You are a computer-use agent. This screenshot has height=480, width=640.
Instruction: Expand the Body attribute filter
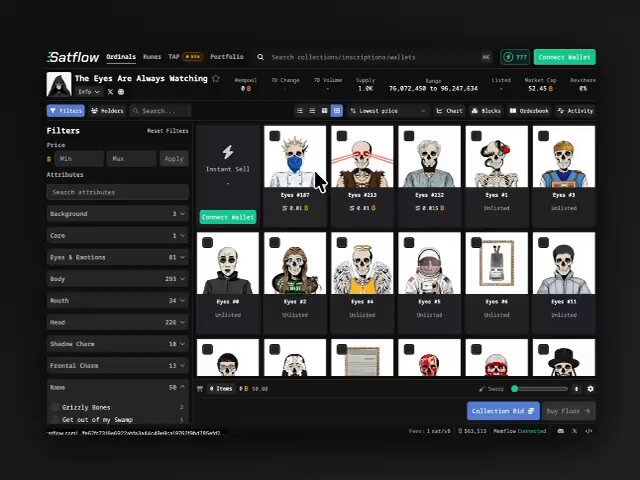[118, 279]
